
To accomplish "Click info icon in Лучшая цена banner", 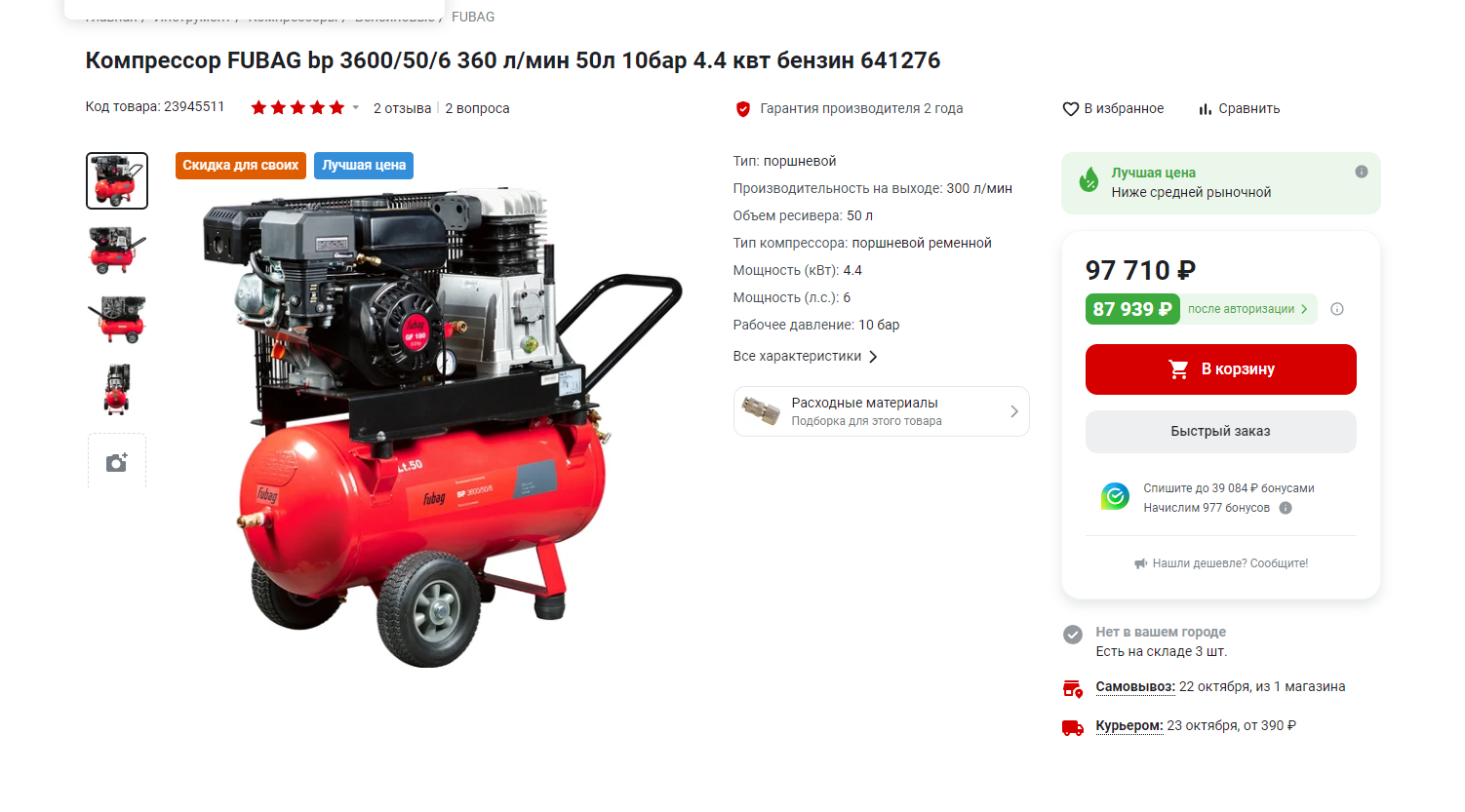I will [1362, 172].
